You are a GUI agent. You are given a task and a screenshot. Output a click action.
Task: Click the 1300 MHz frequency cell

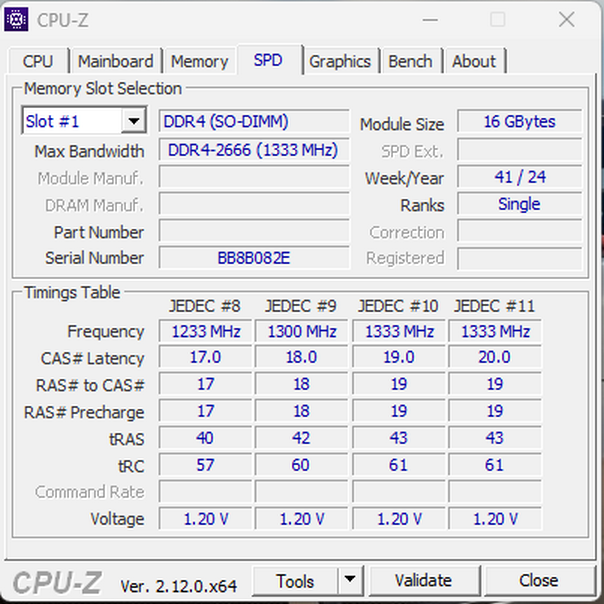(301, 331)
